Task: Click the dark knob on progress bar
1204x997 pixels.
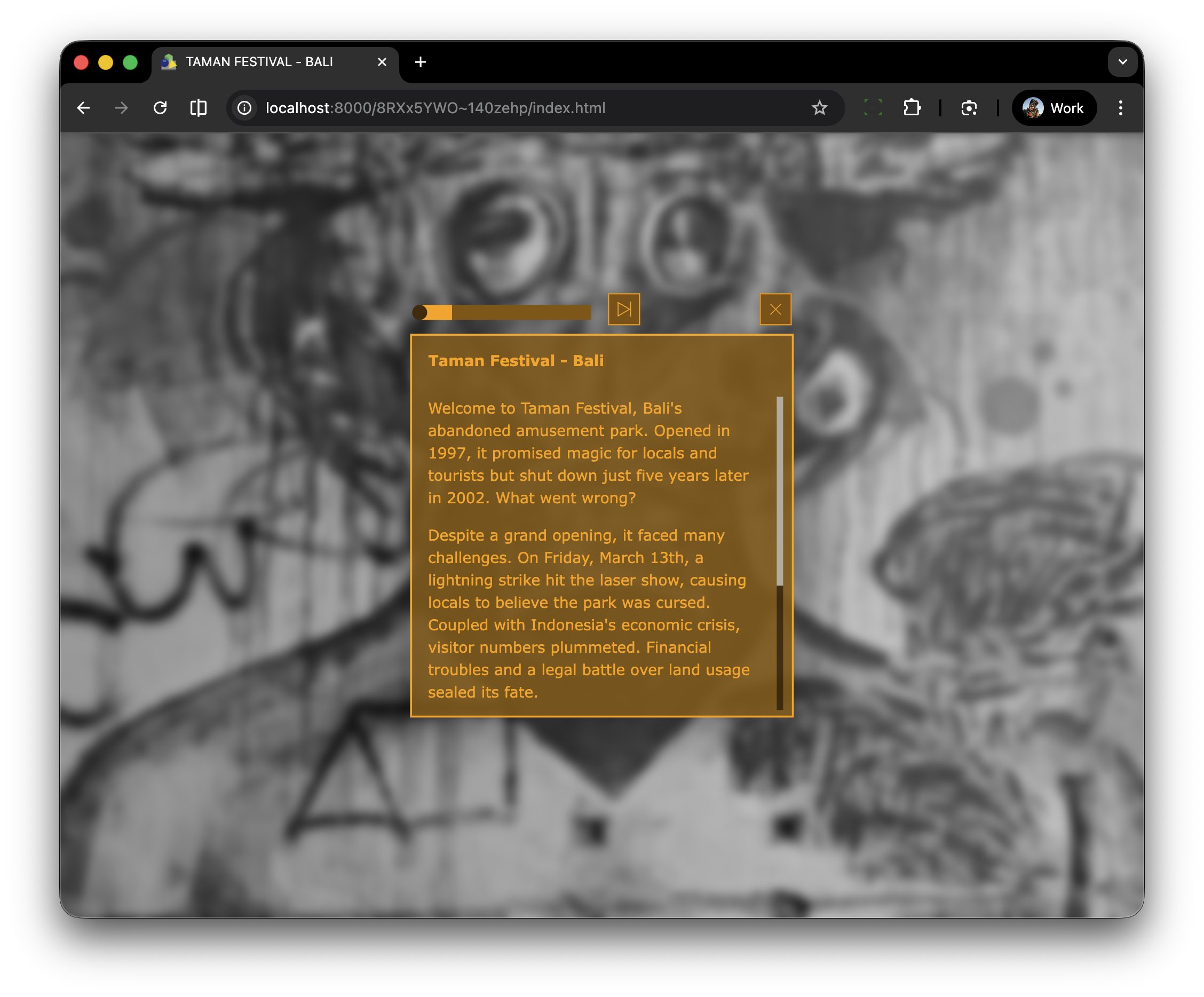Action: (419, 312)
